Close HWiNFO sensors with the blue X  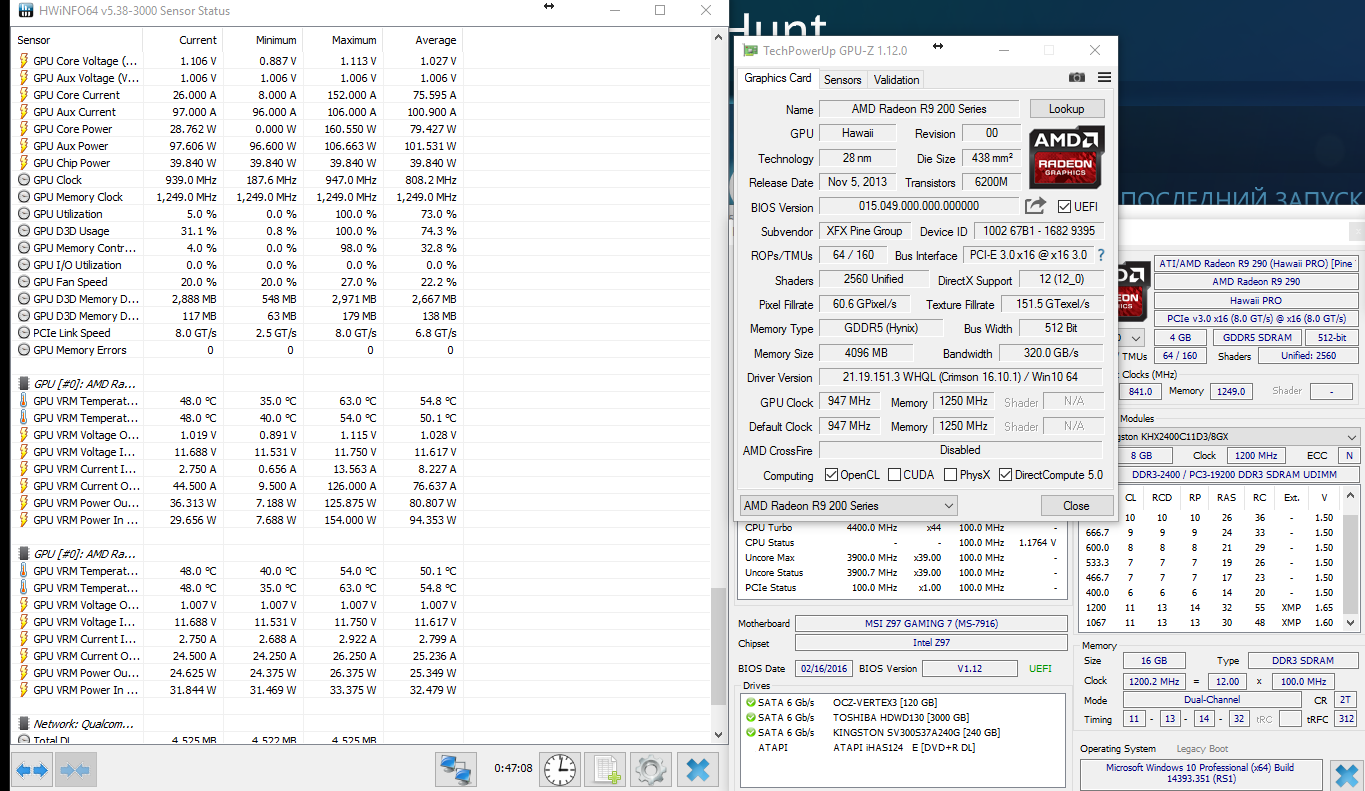pyautogui.click(x=698, y=770)
